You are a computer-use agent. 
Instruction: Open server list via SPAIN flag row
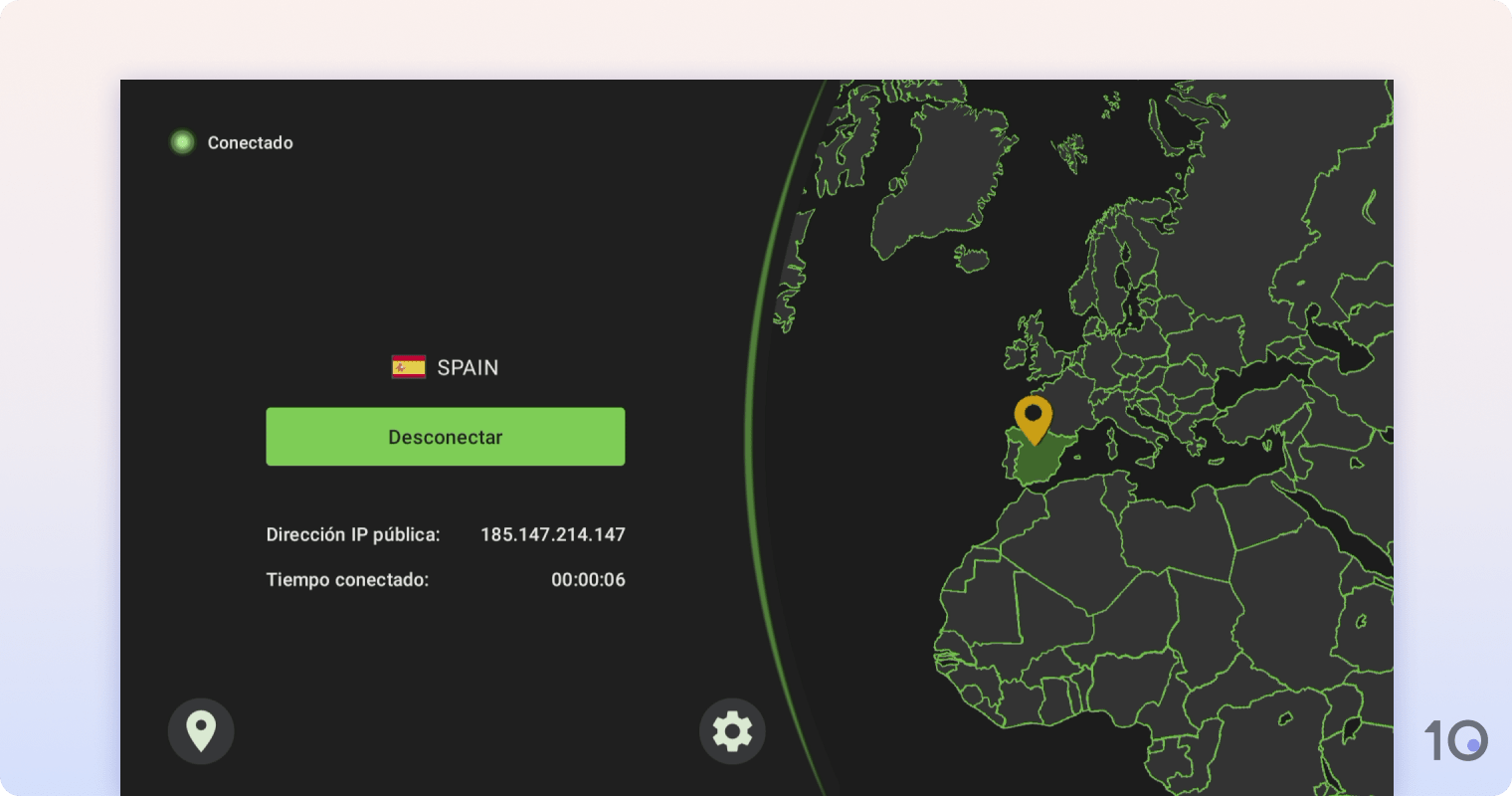(445, 367)
